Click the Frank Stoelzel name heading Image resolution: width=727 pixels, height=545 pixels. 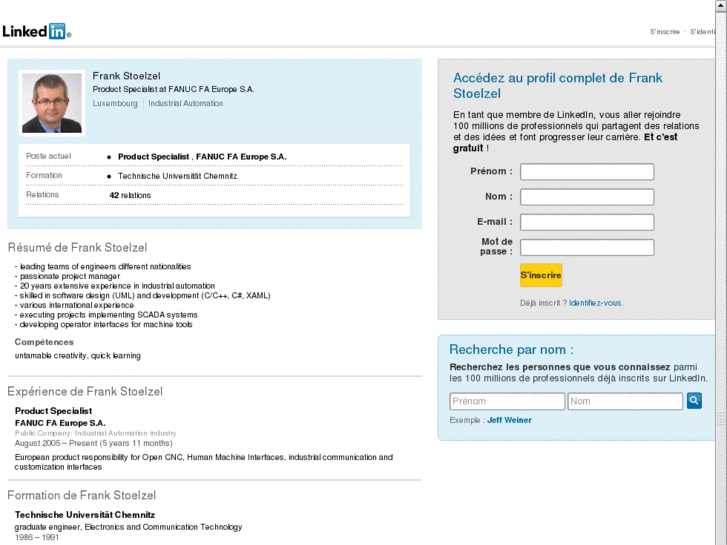pyautogui.click(x=126, y=76)
